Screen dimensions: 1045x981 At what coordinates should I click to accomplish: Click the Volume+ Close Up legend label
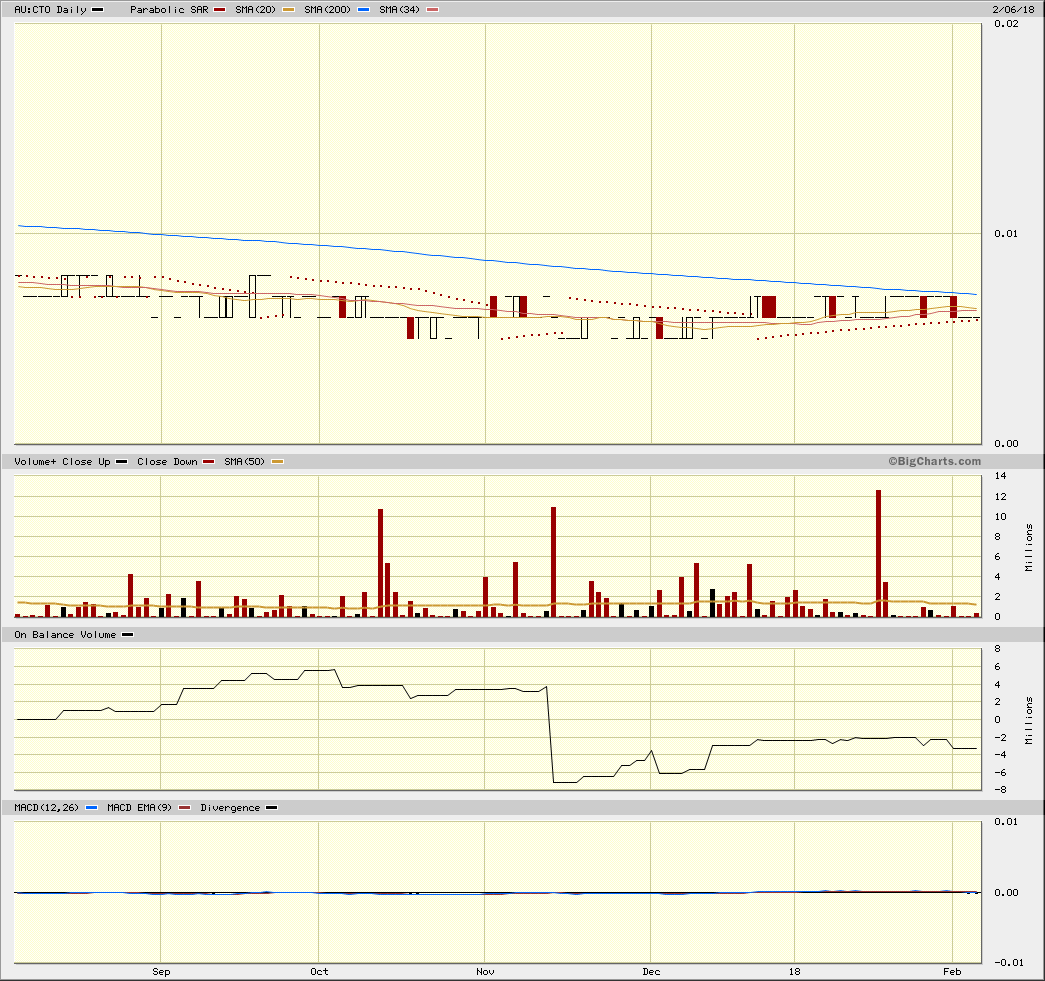tap(62, 461)
